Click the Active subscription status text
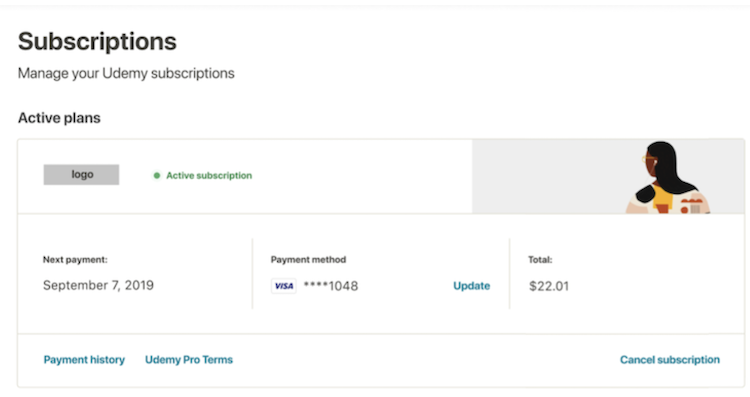Image resolution: width=750 pixels, height=397 pixels. click(209, 176)
